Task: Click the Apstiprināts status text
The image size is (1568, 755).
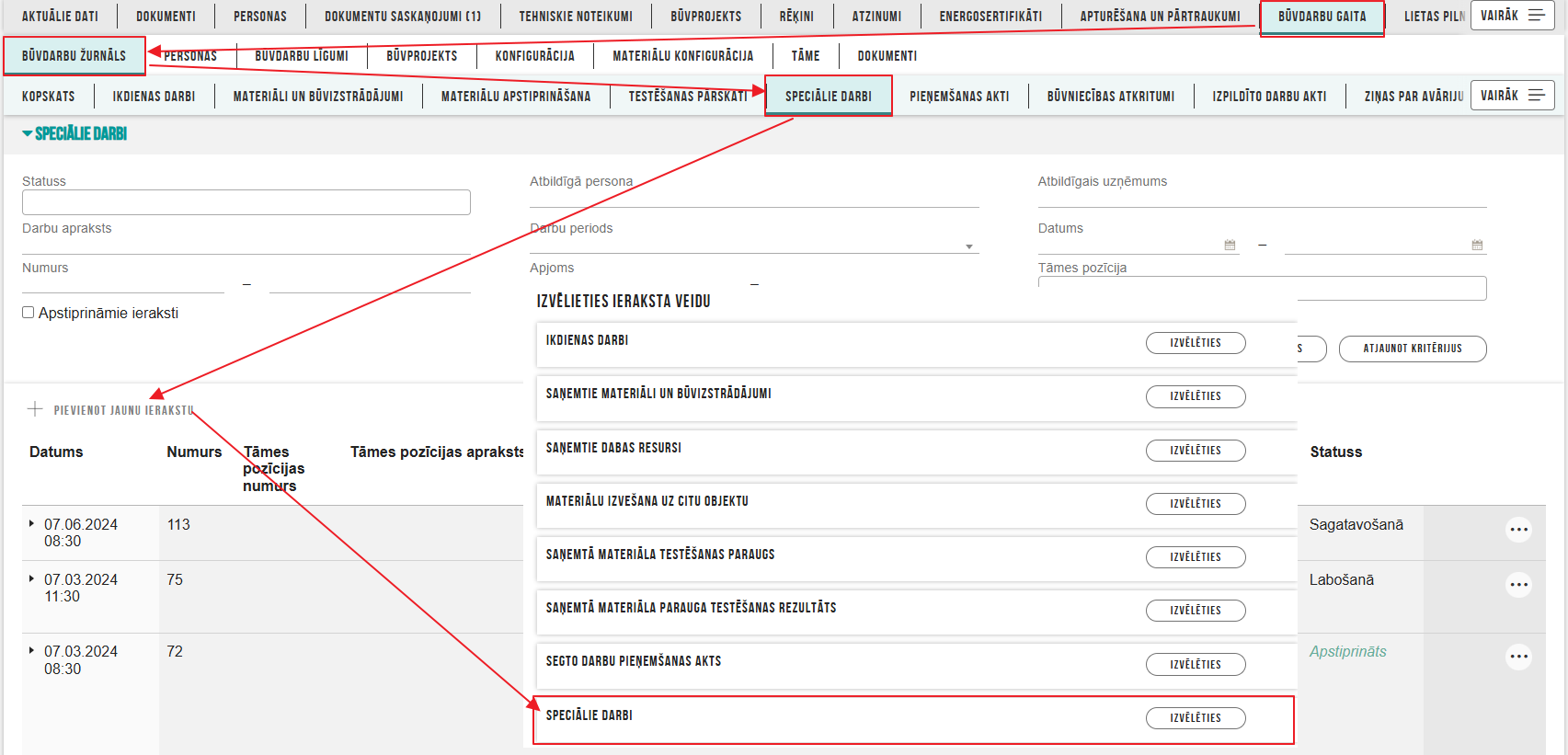Action: click(1347, 651)
